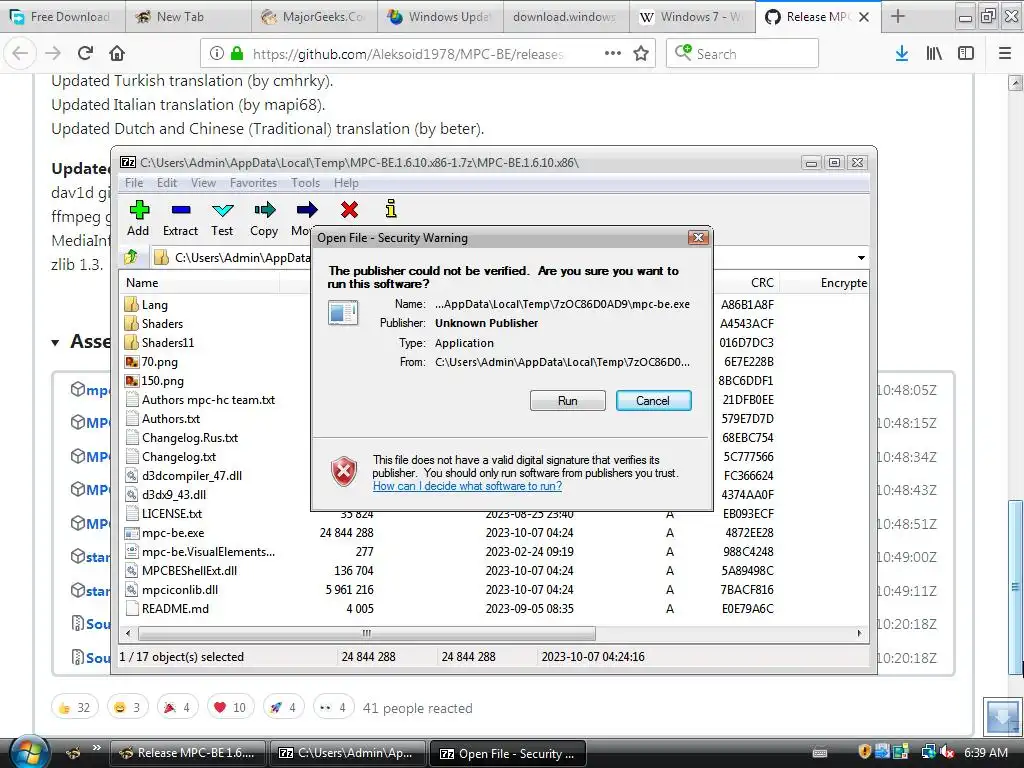1024x768 pixels.
Task: Open Firefox downloads panel
Action: [x=902, y=53]
